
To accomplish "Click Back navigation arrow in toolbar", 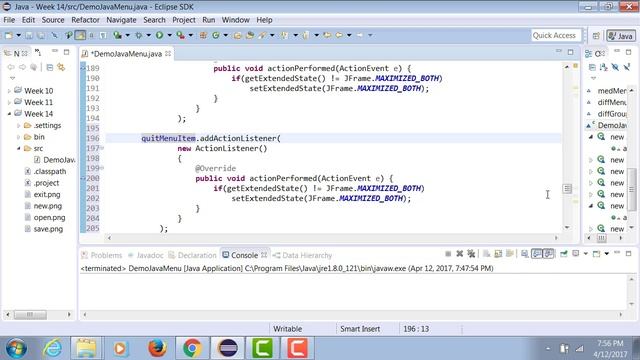I will pos(339,36).
